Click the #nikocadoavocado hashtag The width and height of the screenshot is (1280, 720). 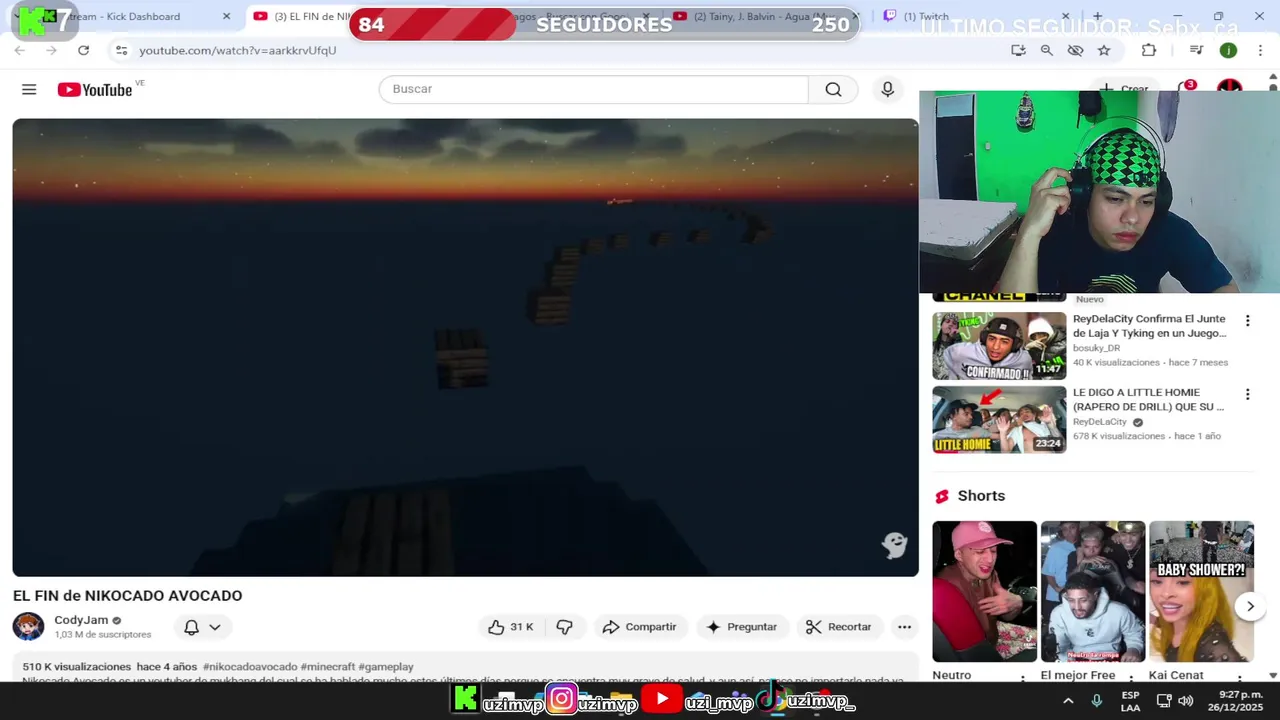point(250,667)
